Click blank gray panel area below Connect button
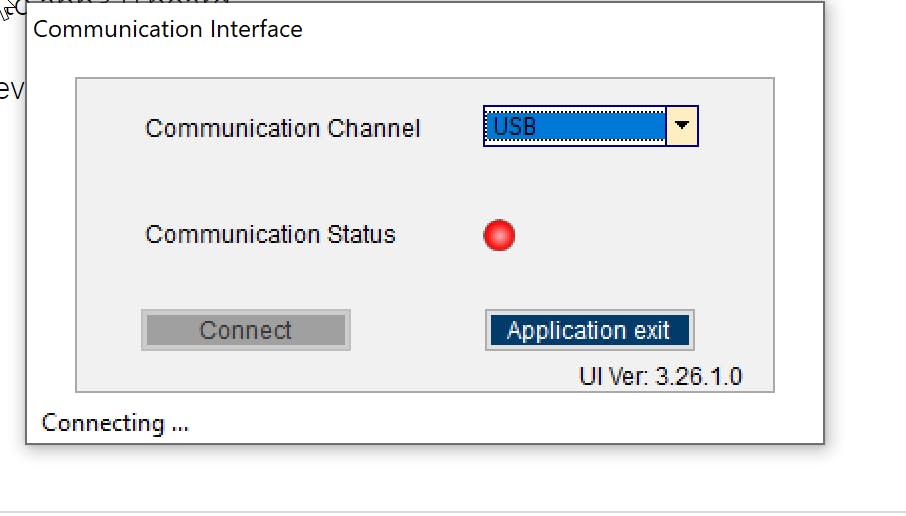Image resolution: width=906 pixels, height=516 pixels. (x=245, y=371)
